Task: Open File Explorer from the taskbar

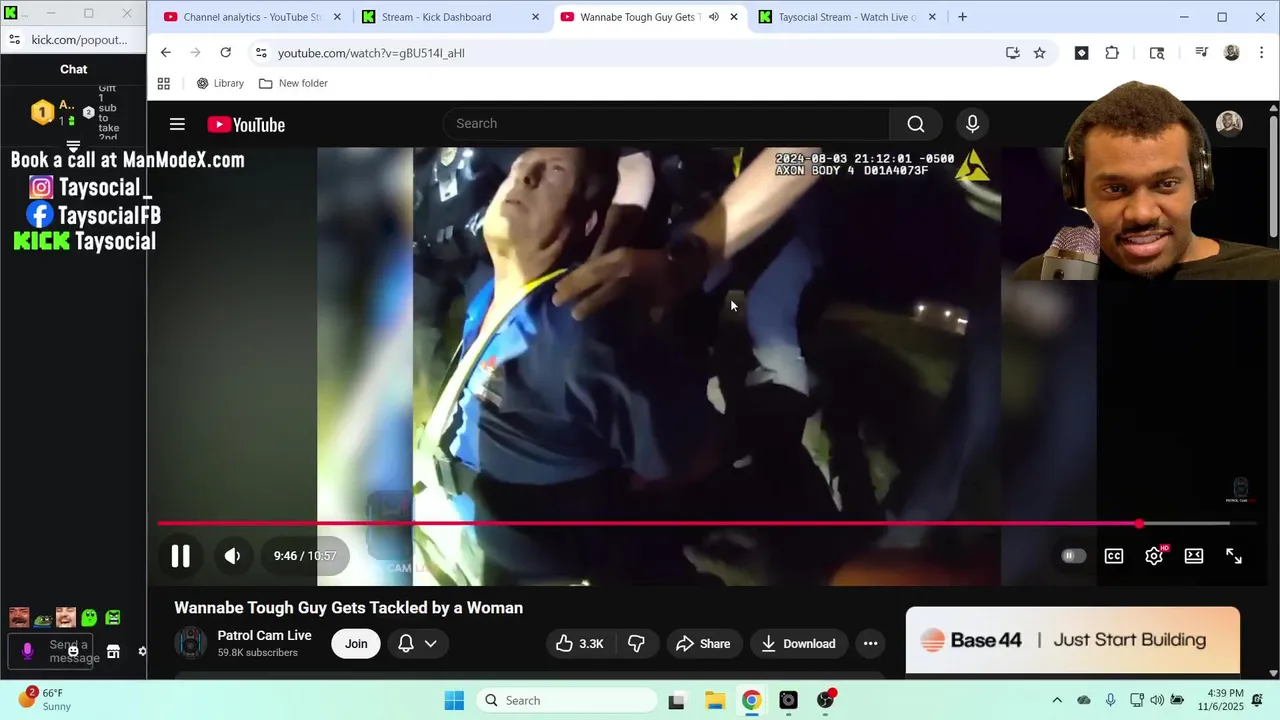Action: [x=714, y=700]
